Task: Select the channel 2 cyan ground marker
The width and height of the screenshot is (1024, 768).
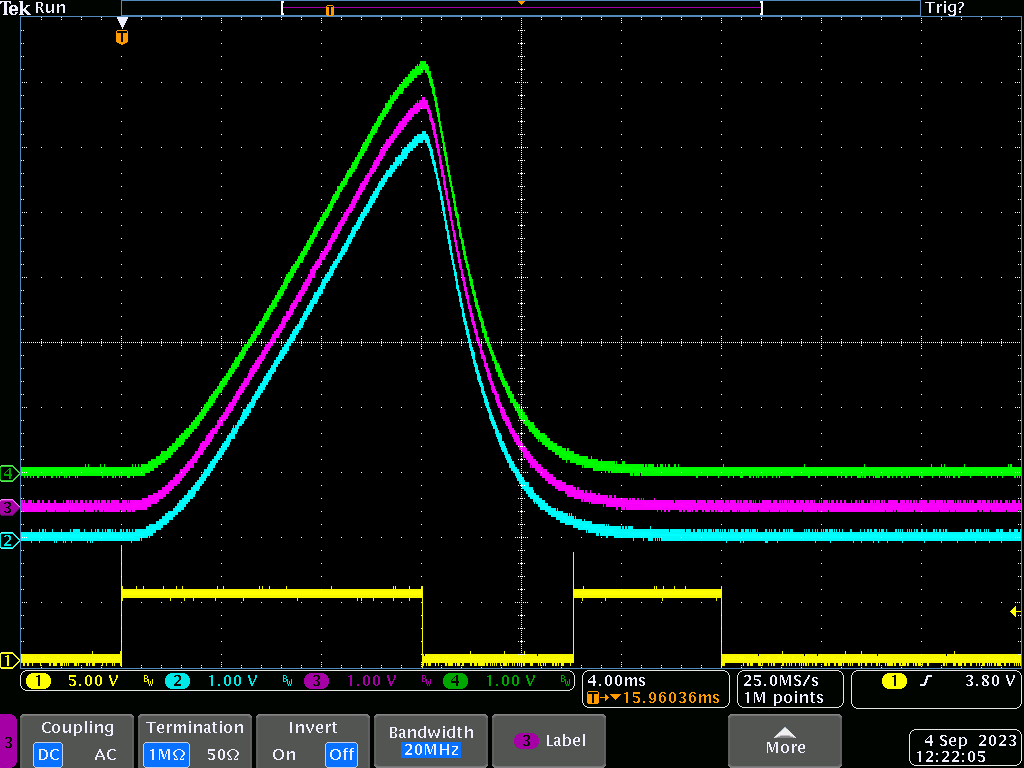Action: [x=9, y=541]
